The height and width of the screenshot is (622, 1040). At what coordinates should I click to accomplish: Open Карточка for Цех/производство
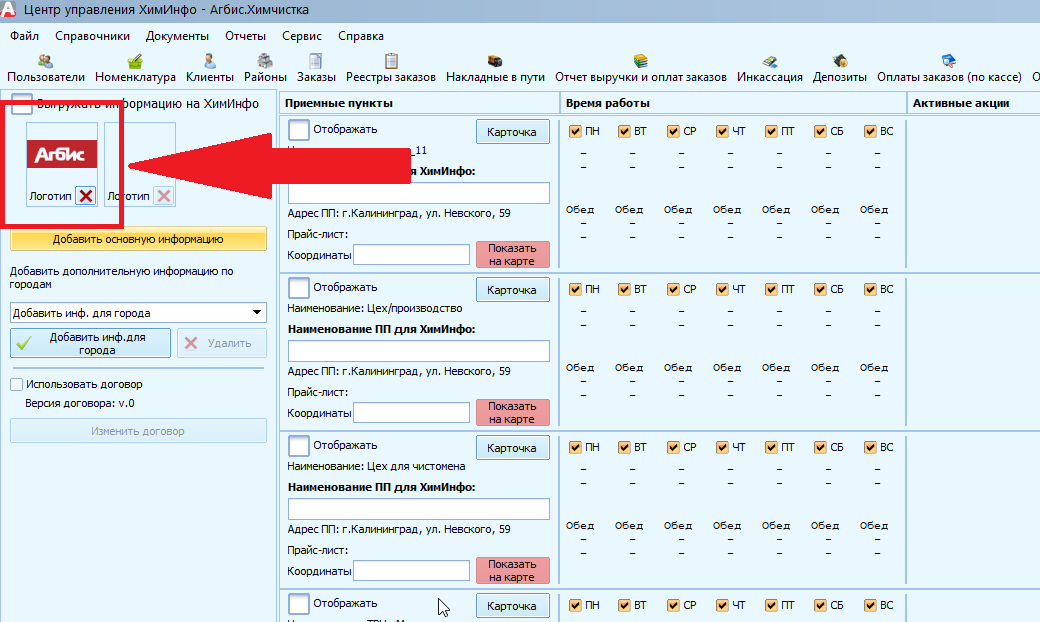(x=512, y=290)
